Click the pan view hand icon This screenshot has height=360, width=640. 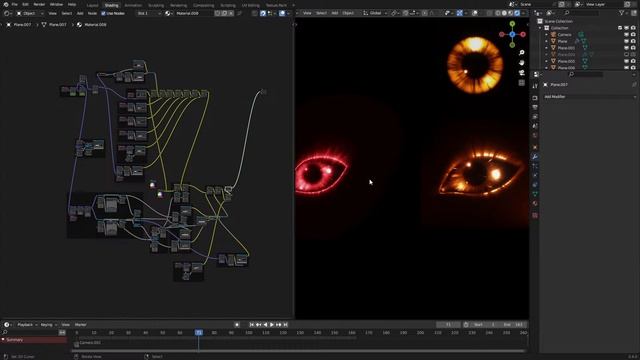[x=522, y=62]
